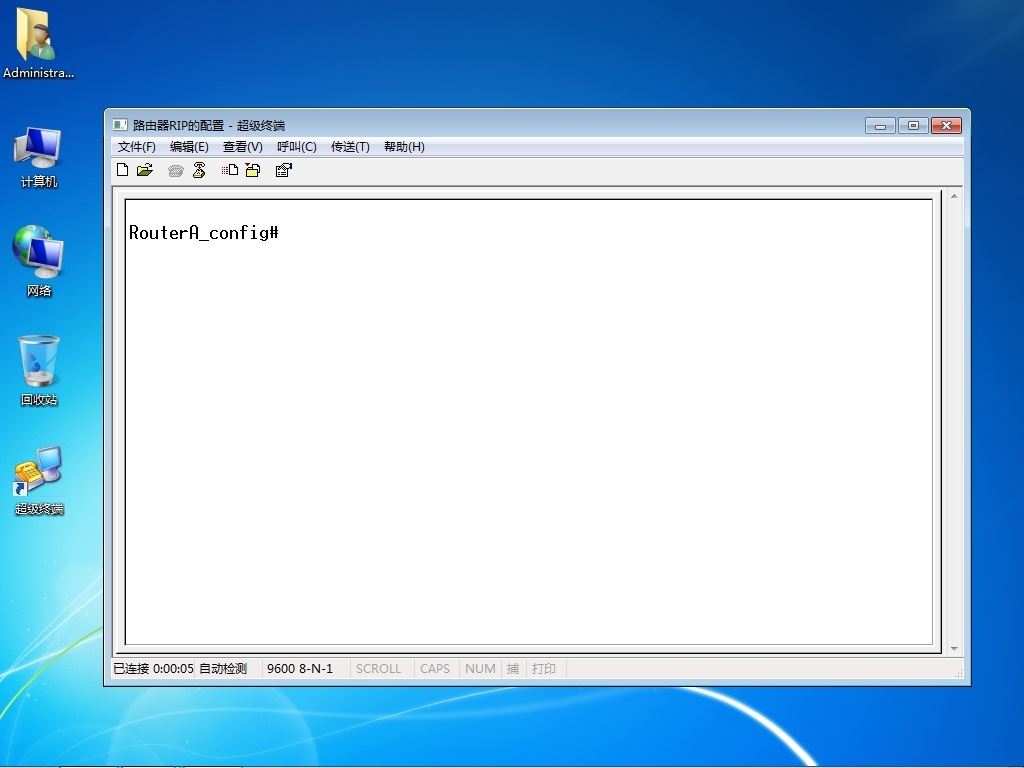Click the Receive file toolbar icon
The height and width of the screenshot is (768, 1024).
pos(253,170)
